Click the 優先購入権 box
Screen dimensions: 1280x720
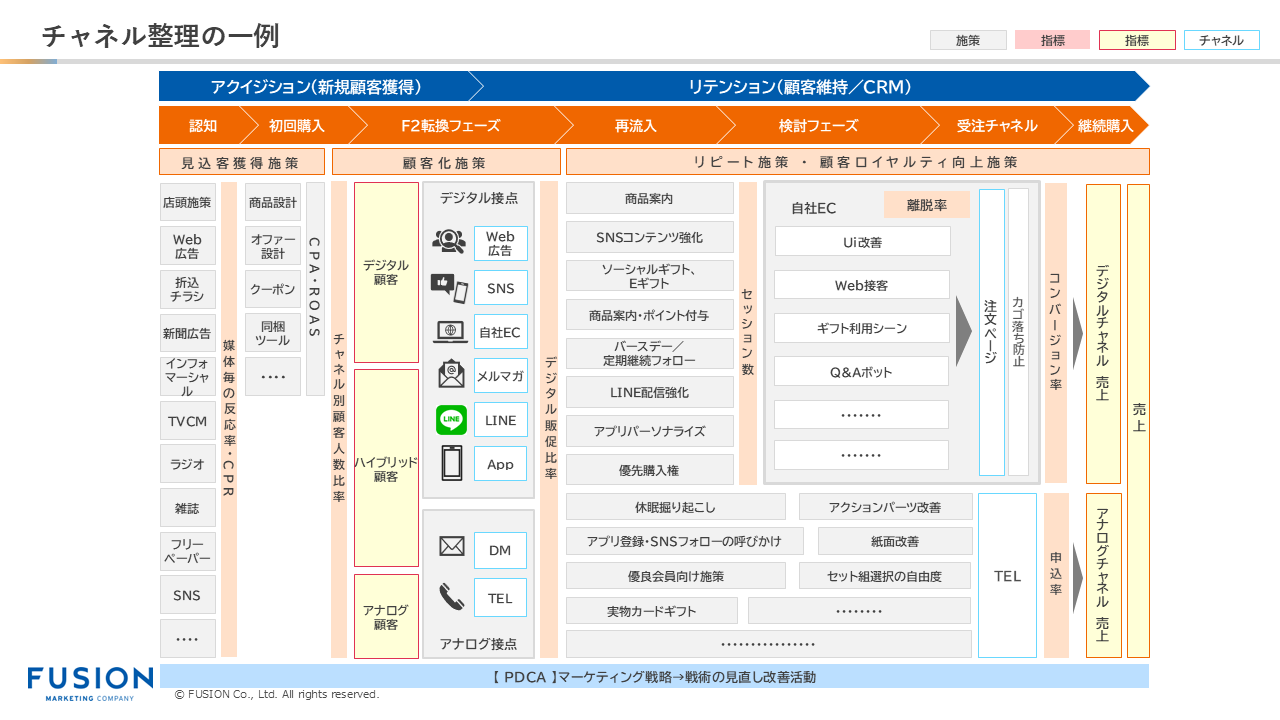(649, 469)
